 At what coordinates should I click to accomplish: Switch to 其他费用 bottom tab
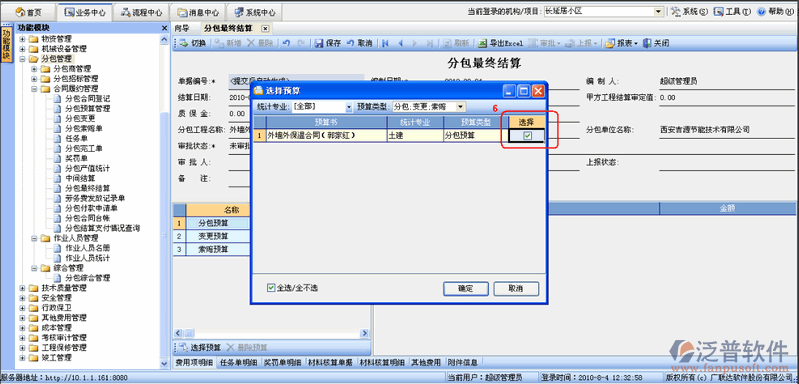427,363
